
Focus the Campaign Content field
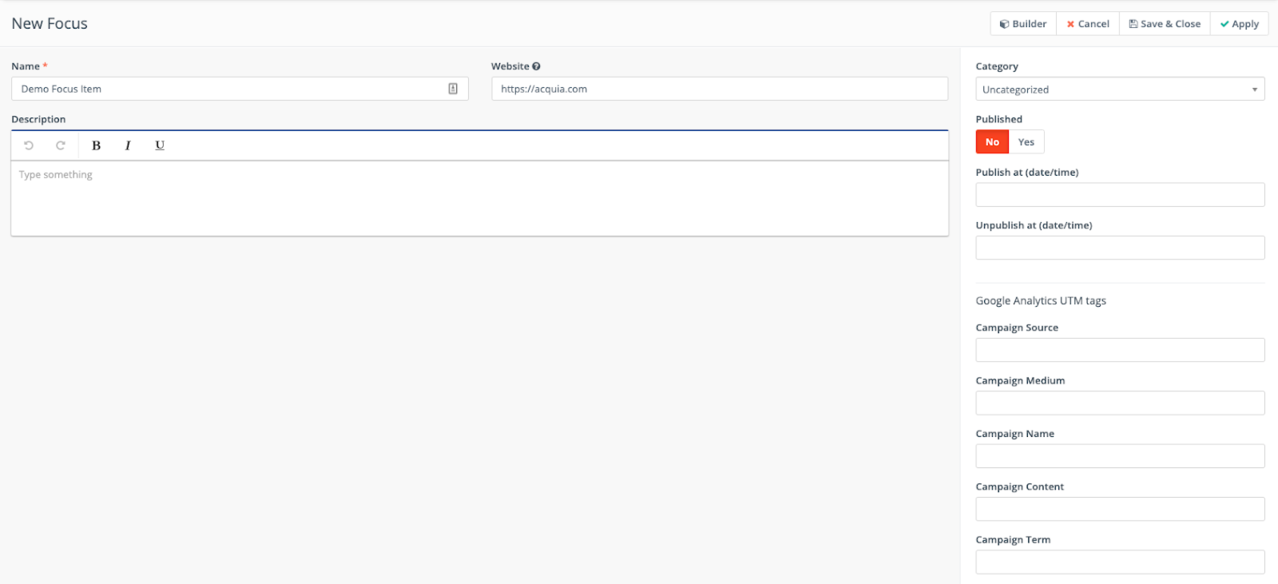click(x=1120, y=509)
